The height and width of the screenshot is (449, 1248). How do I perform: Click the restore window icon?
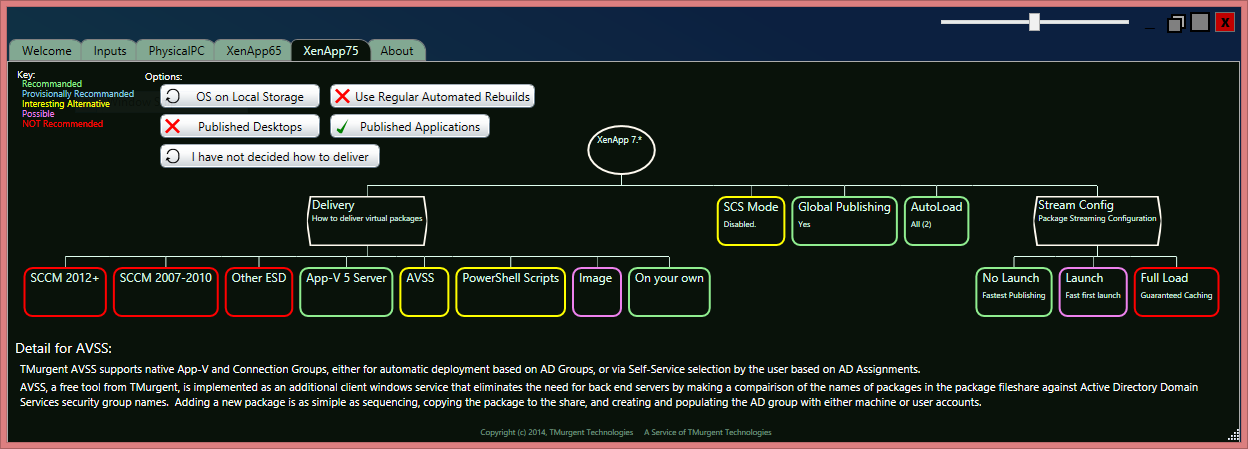1176,23
